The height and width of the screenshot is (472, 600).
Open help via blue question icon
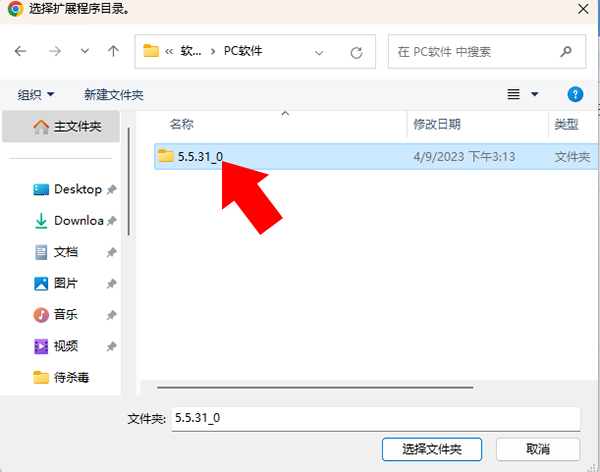575,94
